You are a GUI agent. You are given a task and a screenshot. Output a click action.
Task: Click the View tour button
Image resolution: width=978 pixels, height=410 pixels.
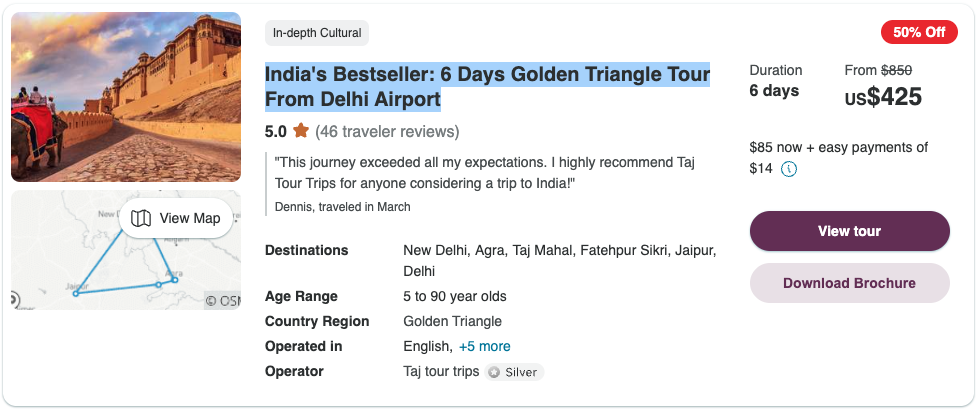coord(850,231)
